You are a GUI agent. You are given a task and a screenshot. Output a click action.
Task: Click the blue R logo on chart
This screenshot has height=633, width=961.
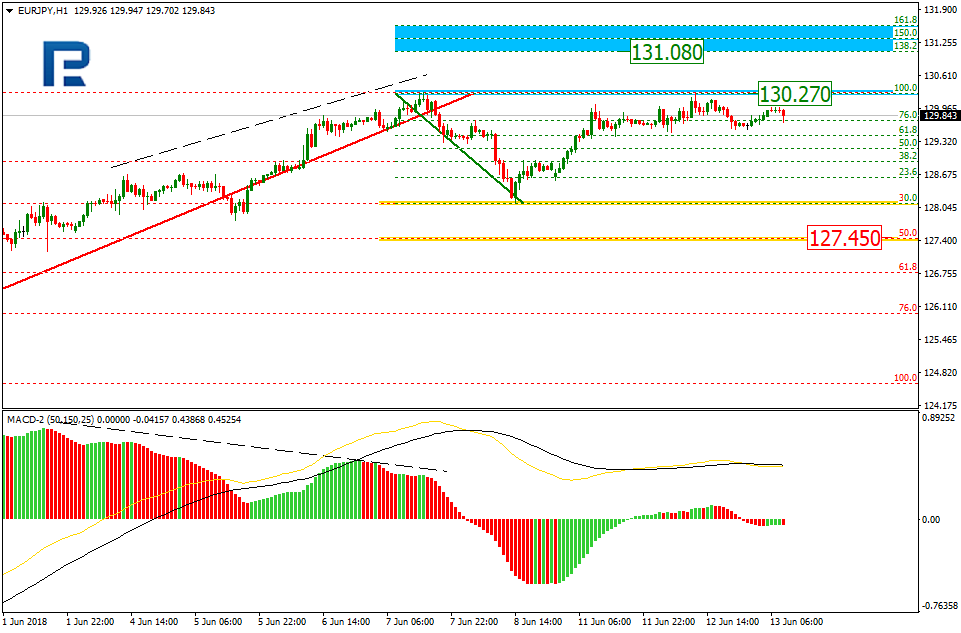click(65, 64)
